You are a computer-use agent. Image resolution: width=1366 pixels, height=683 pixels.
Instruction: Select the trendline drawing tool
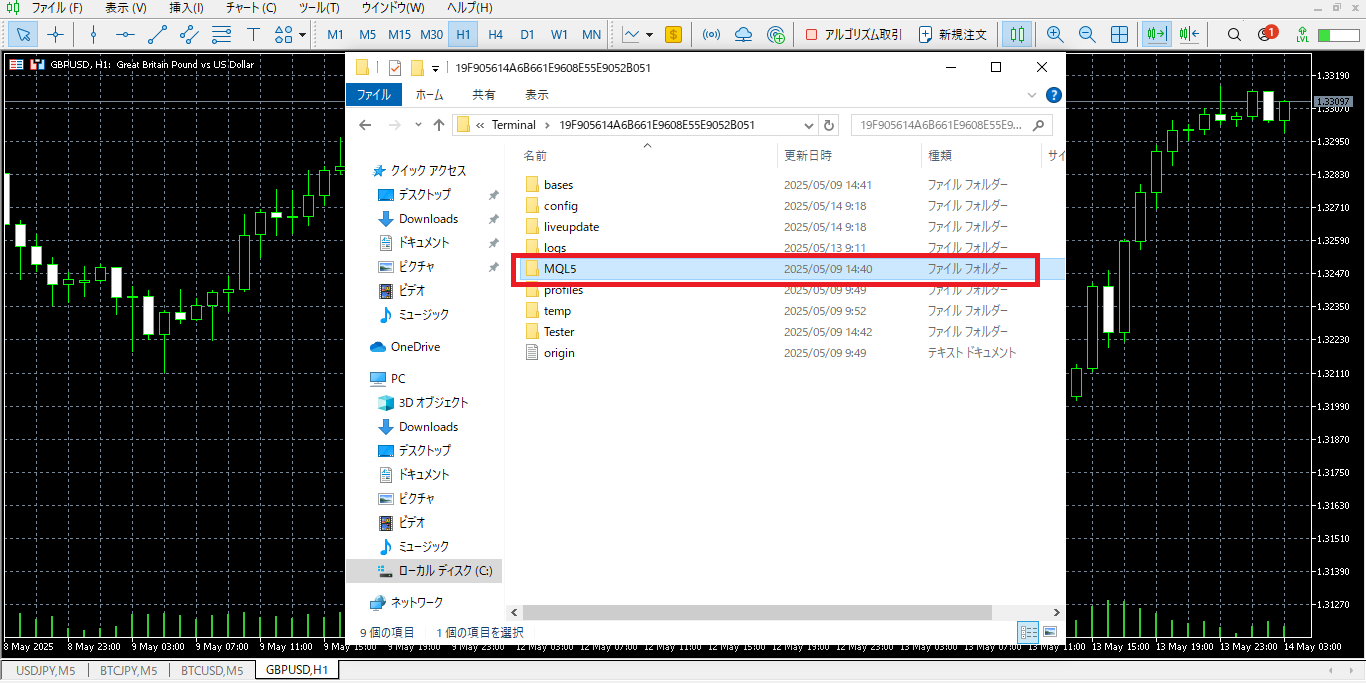(x=157, y=34)
